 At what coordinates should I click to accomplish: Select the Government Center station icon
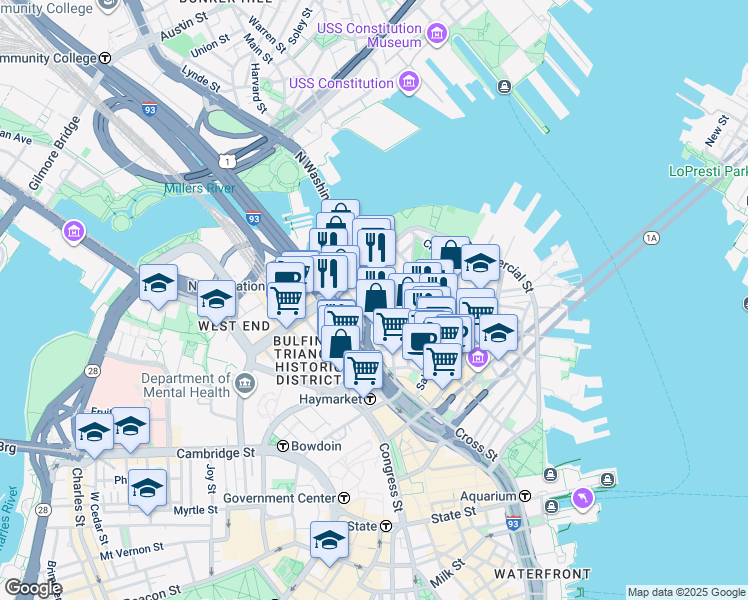pos(344,498)
